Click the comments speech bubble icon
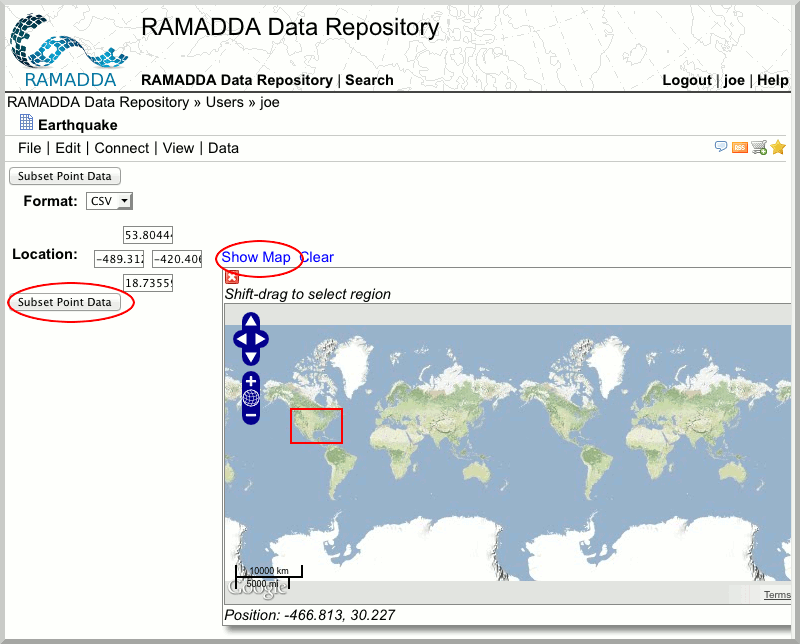Viewport: 800px width, 644px height. point(721,147)
